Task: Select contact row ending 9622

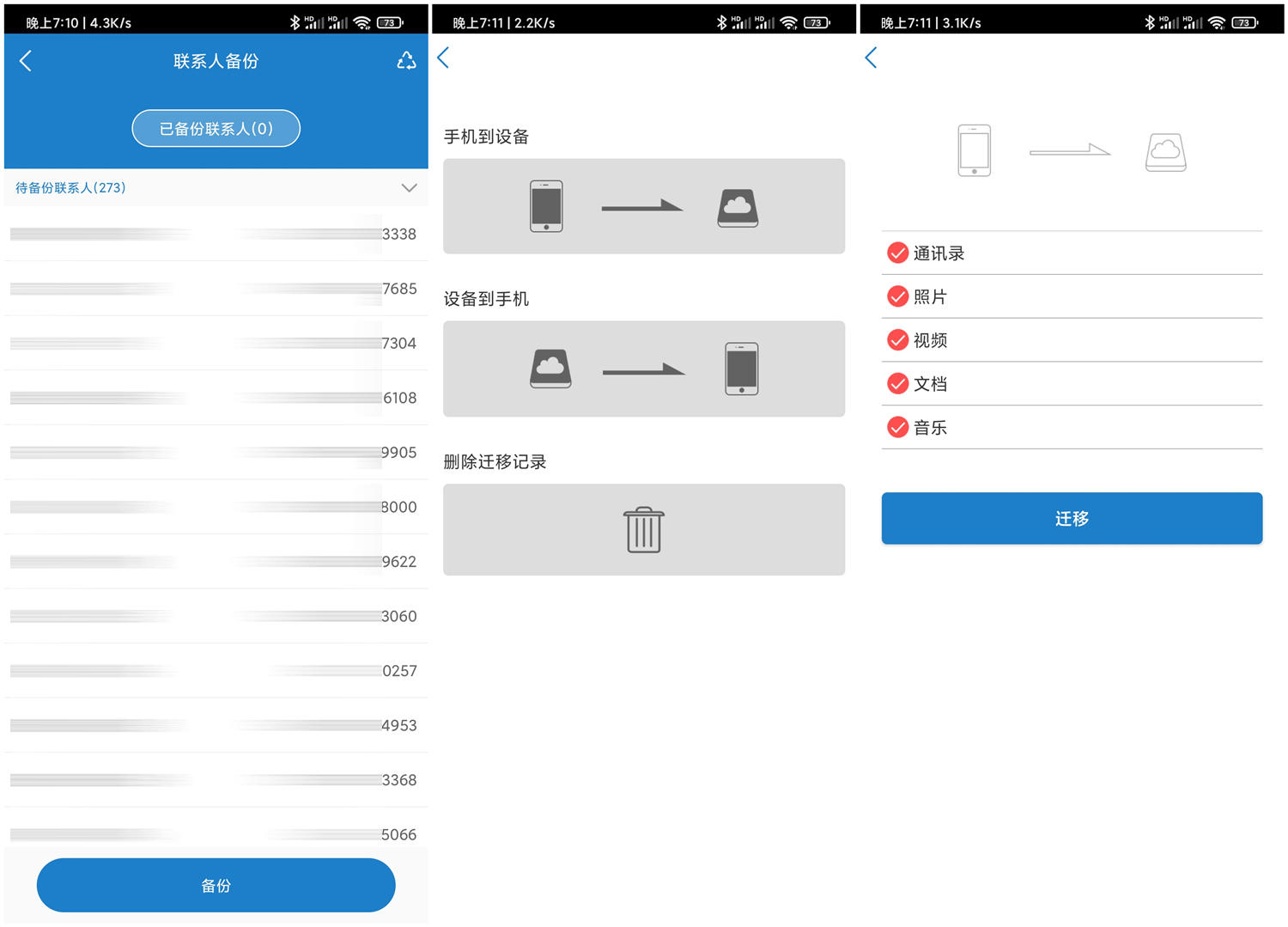Action: coord(216,561)
